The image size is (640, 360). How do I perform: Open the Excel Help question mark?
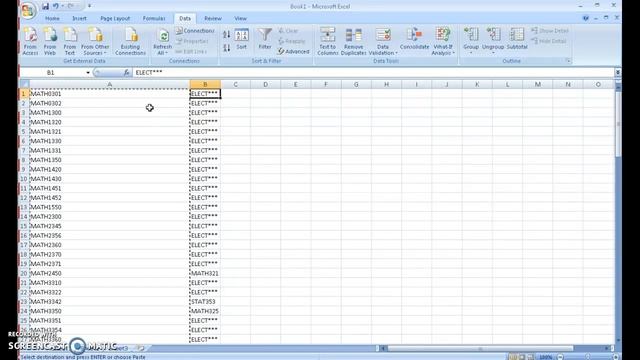coord(586,18)
